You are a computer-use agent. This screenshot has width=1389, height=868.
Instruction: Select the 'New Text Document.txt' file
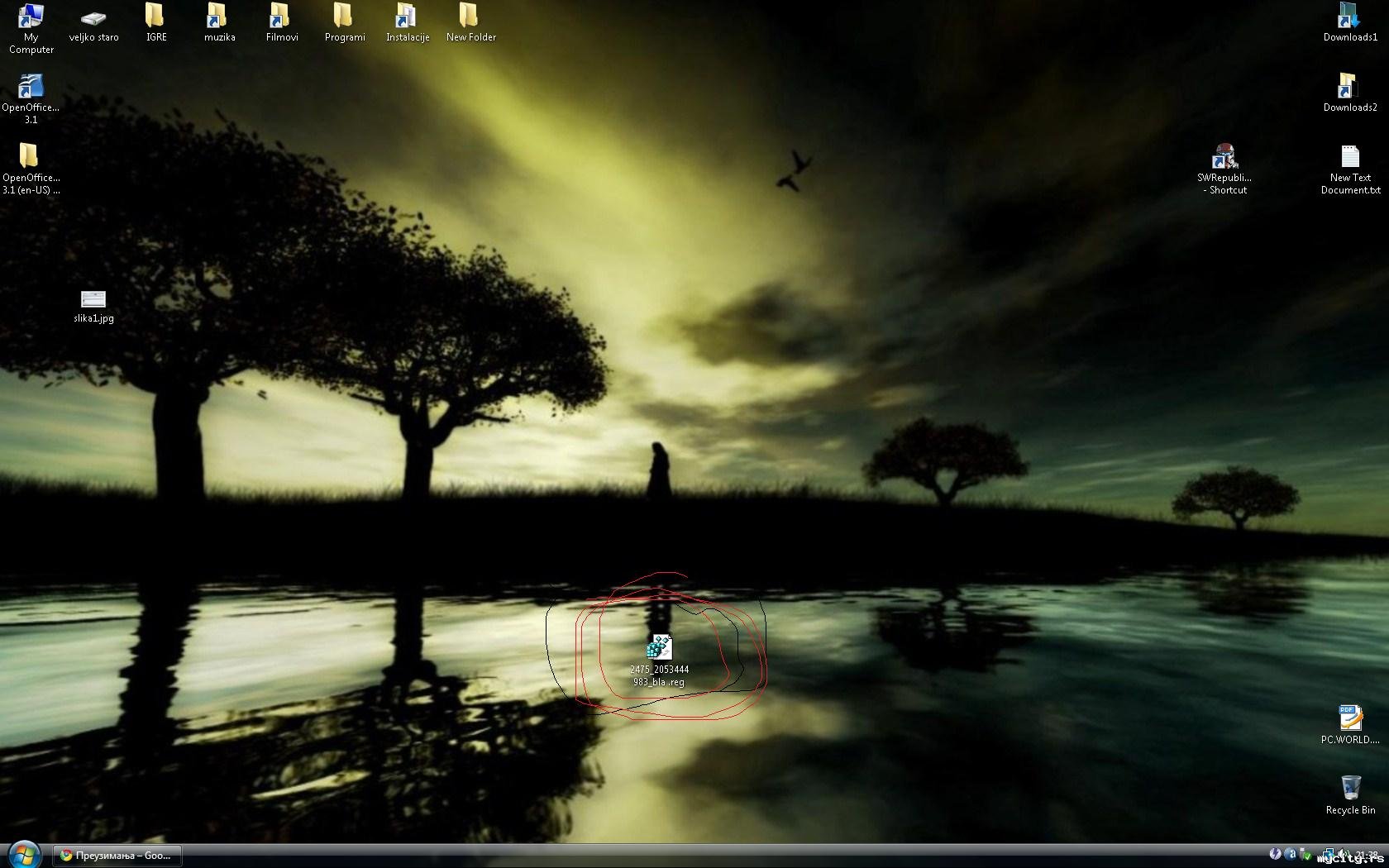tap(1350, 169)
